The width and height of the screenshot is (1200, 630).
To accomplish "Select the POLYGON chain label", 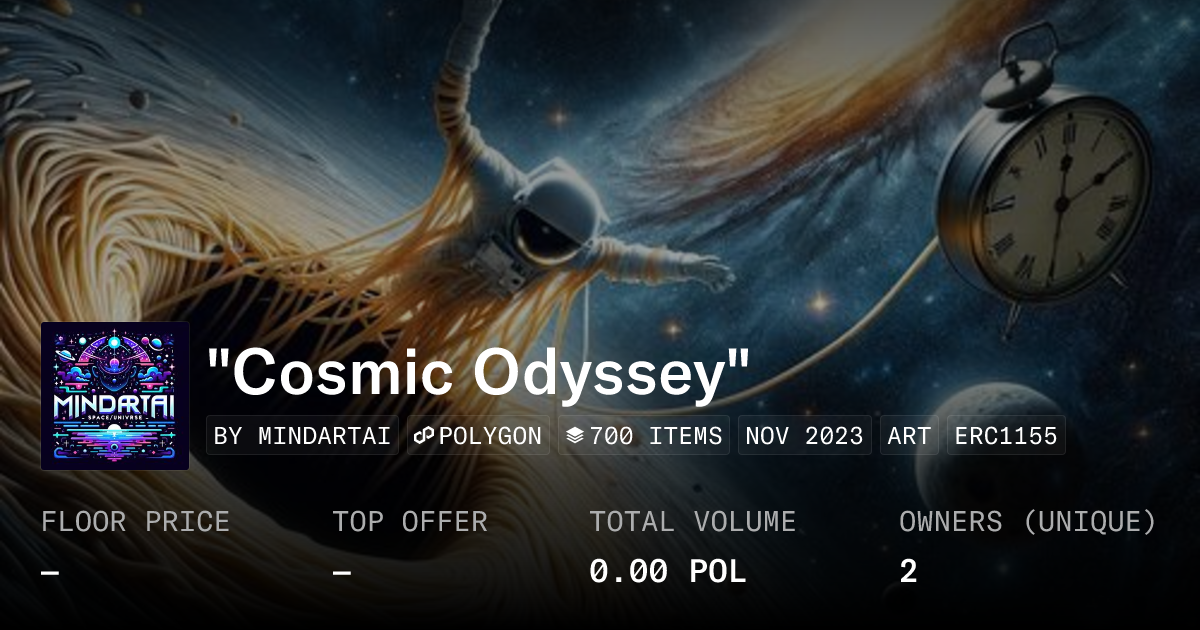I will [x=490, y=436].
